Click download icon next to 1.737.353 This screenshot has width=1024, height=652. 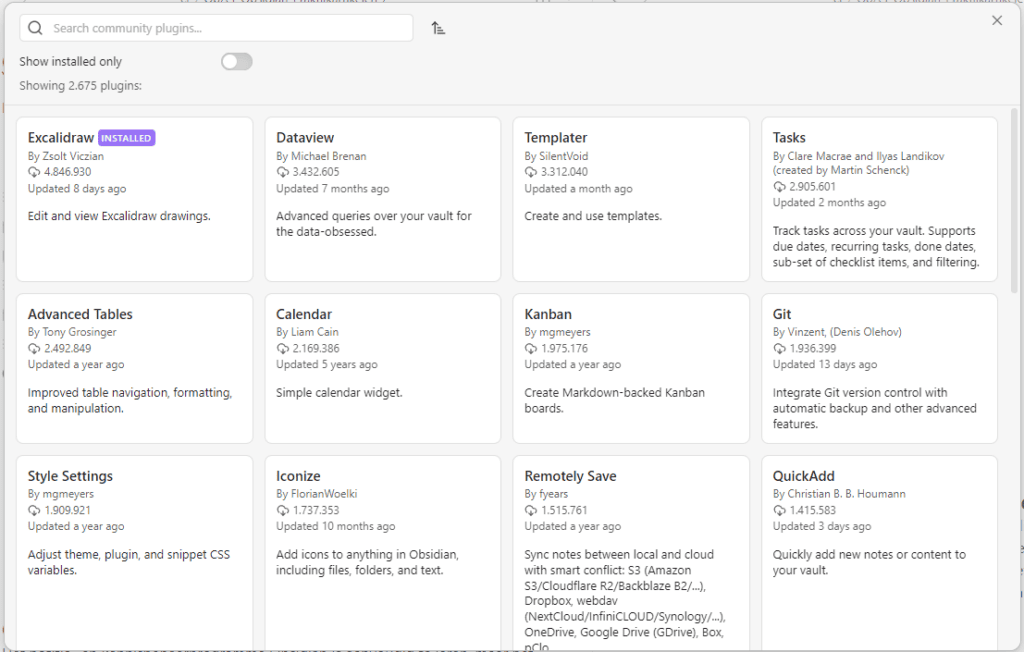pyautogui.click(x=282, y=510)
